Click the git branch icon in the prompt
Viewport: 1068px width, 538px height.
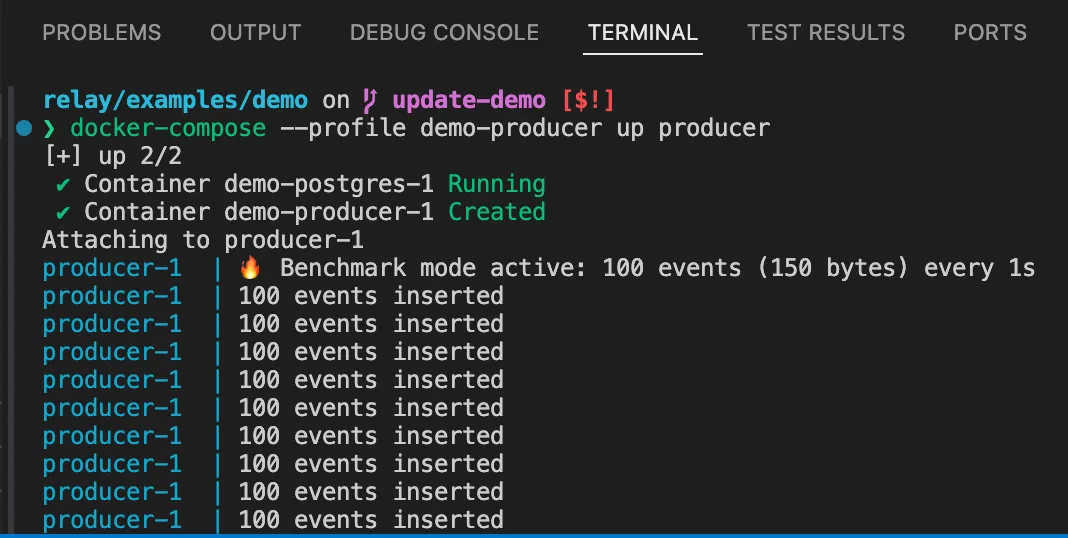click(371, 100)
